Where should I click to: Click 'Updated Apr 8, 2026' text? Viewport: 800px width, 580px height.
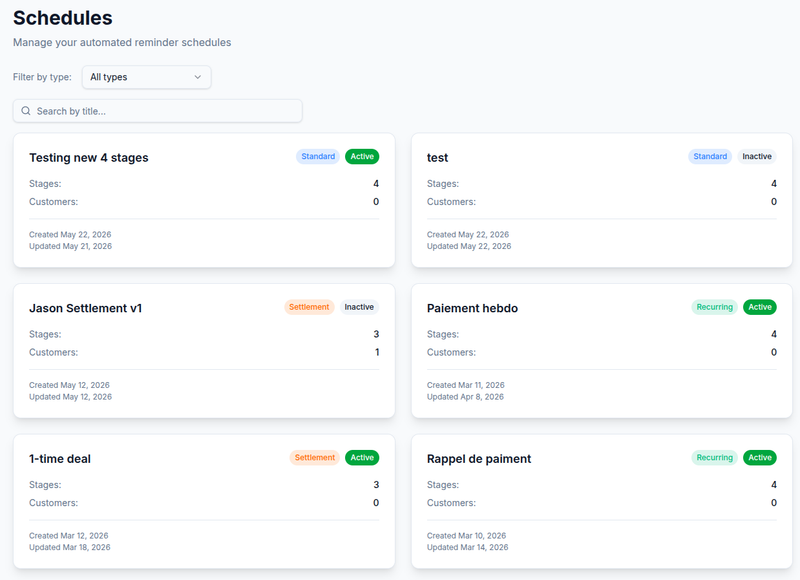pyautogui.click(x=465, y=396)
